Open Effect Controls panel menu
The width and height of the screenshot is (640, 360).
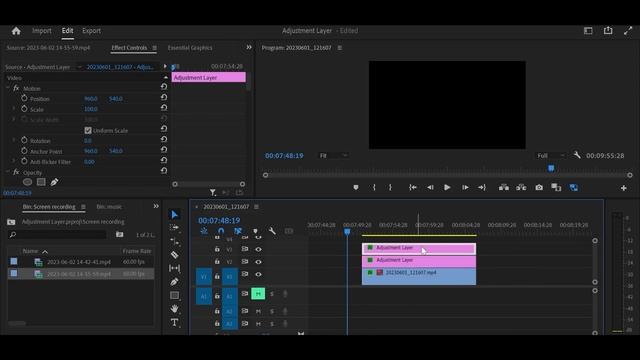click(x=154, y=48)
